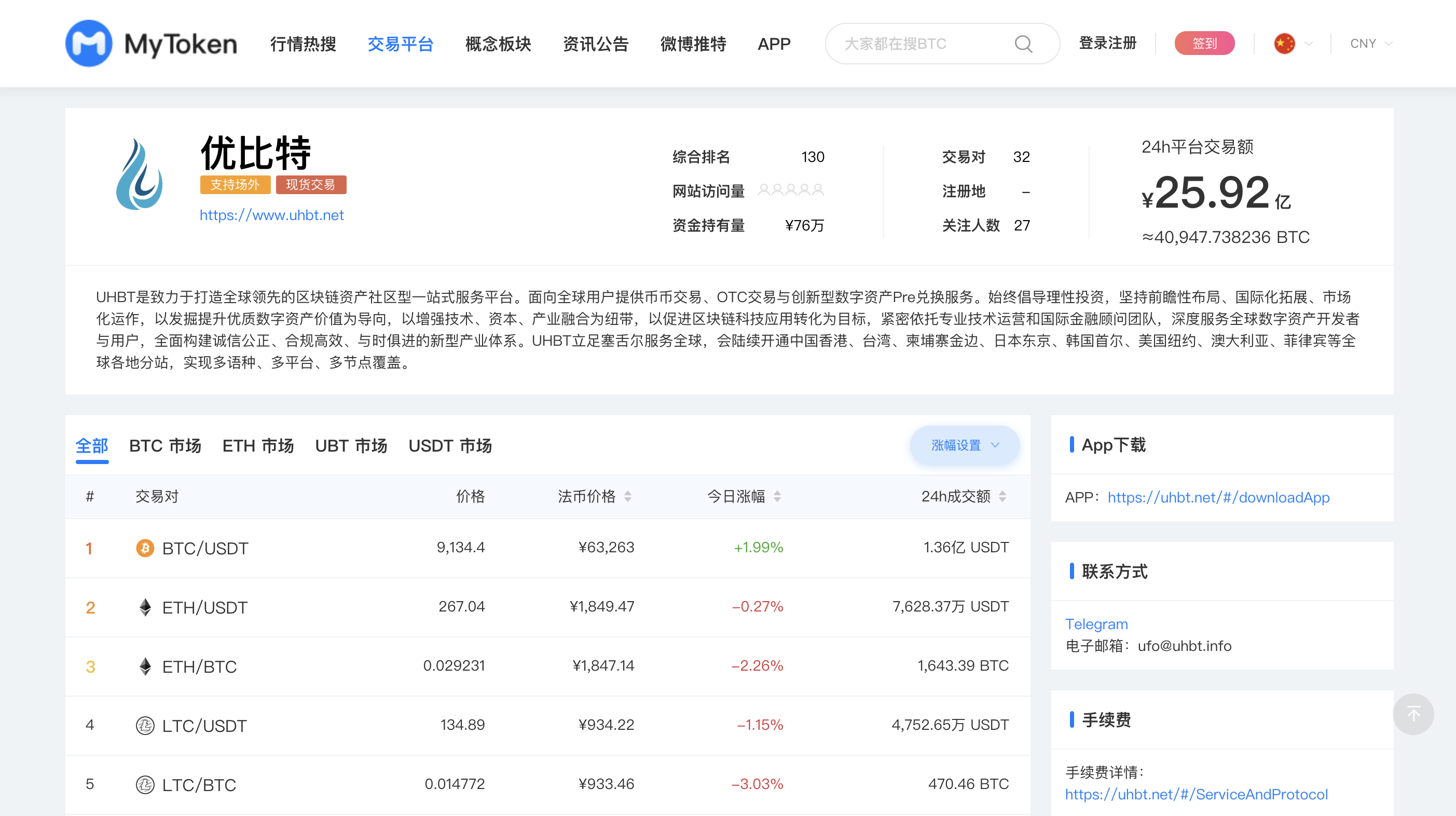This screenshot has width=1456, height=816.
Task: Click the 优比特 exchange logo
Action: (x=139, y=174)
